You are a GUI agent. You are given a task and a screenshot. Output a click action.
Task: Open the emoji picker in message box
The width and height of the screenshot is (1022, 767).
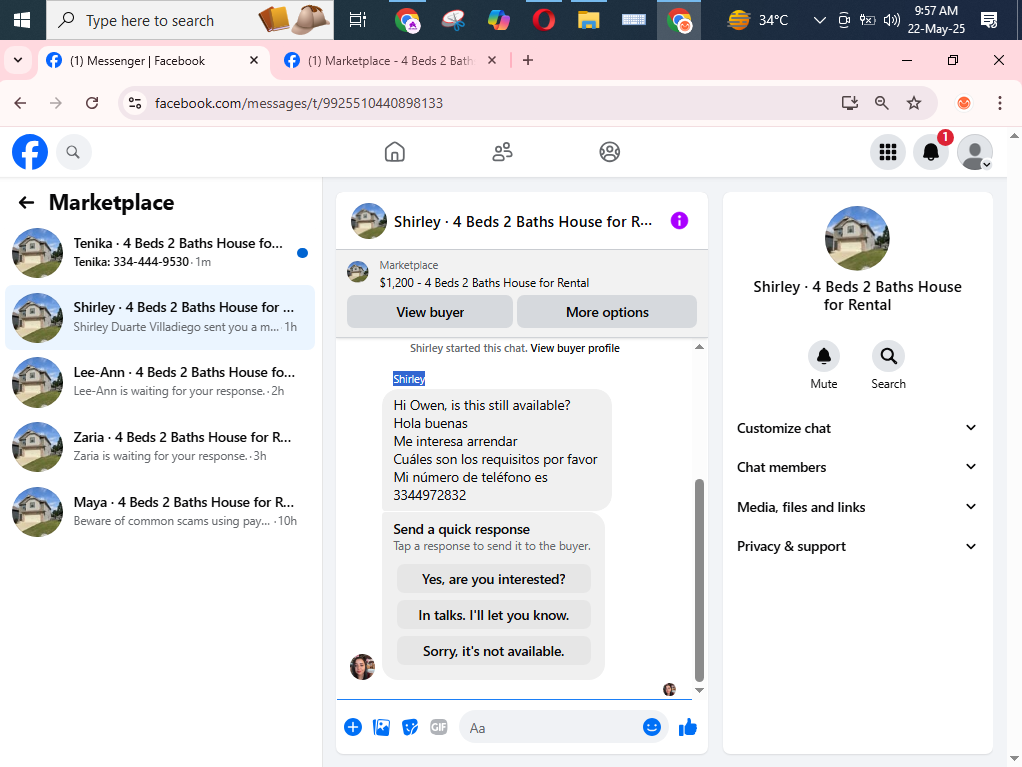click(652, 727)
